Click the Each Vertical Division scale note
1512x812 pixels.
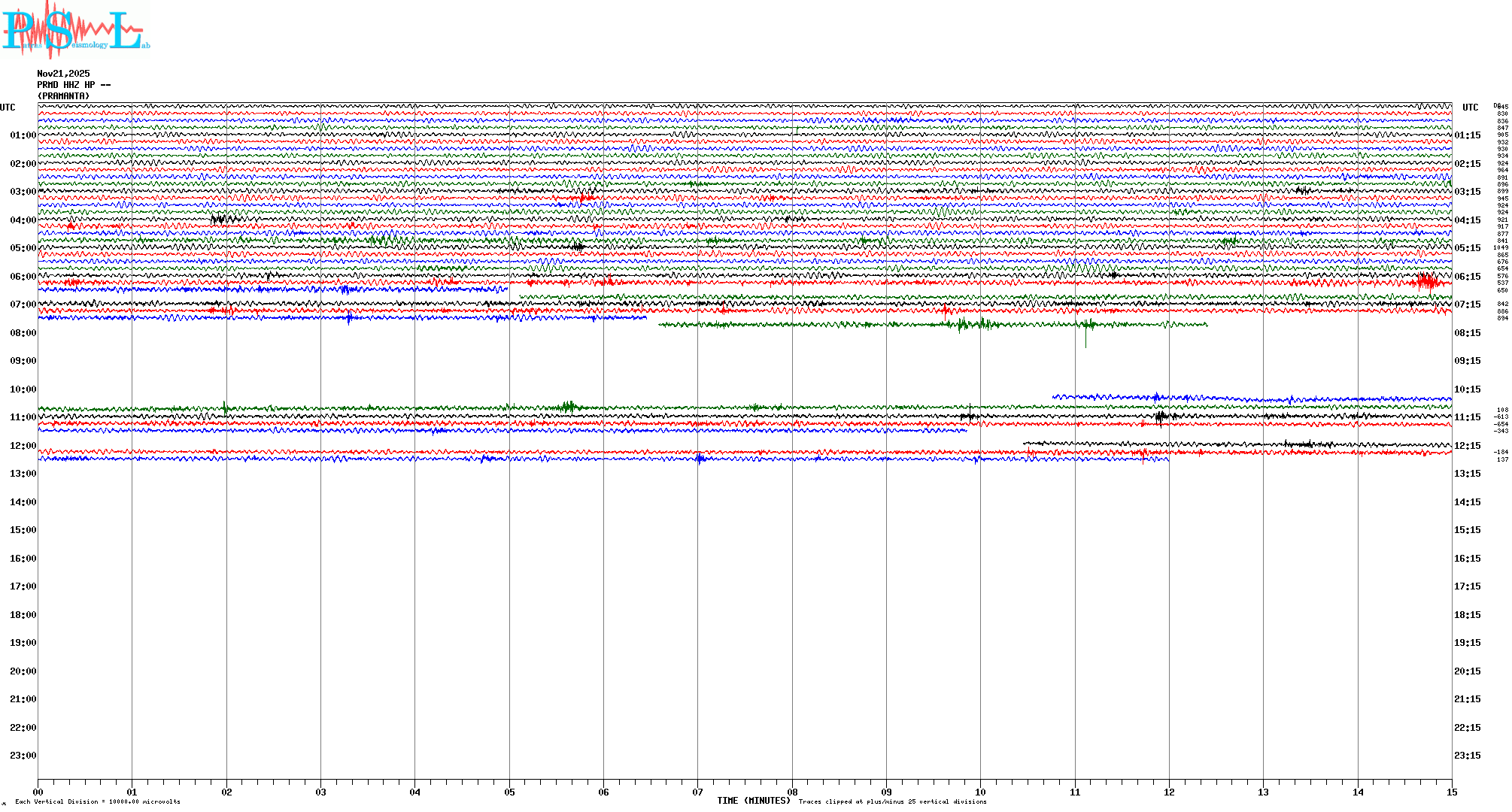click(98, 801)
